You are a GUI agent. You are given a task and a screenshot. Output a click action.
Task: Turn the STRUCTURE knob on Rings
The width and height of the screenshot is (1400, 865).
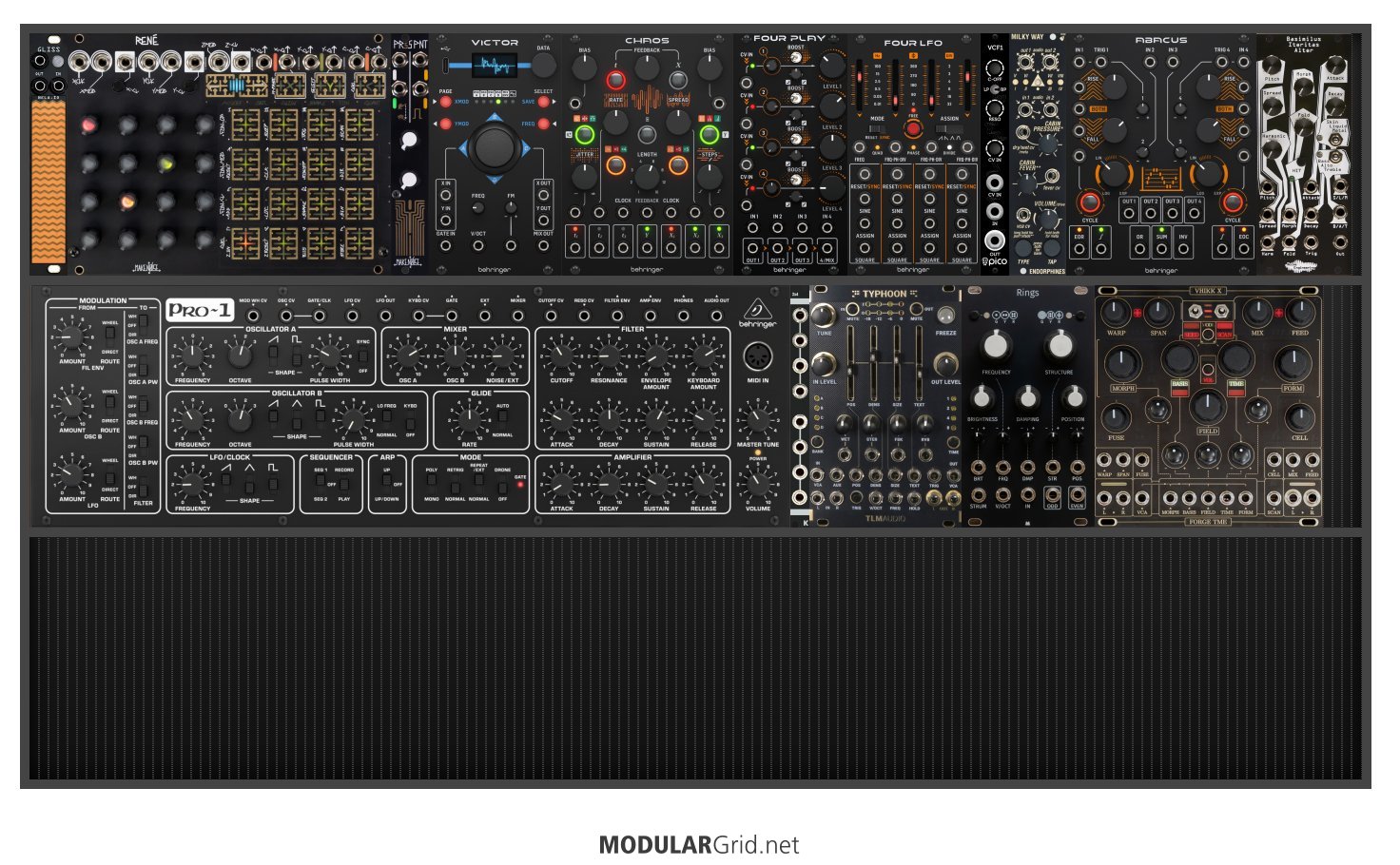click(x=1059, y=344)
